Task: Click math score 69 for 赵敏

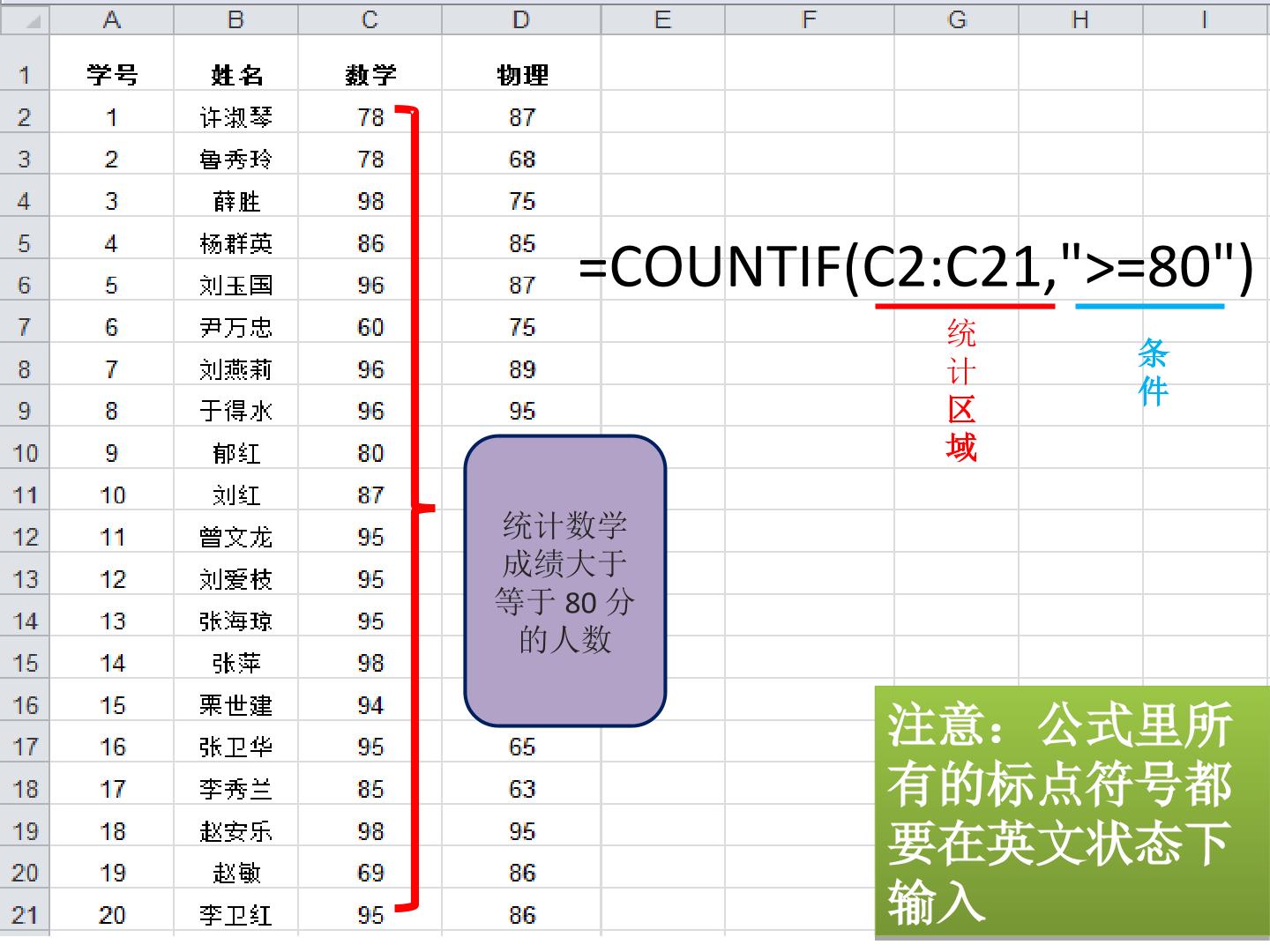Action: [370, 873]
